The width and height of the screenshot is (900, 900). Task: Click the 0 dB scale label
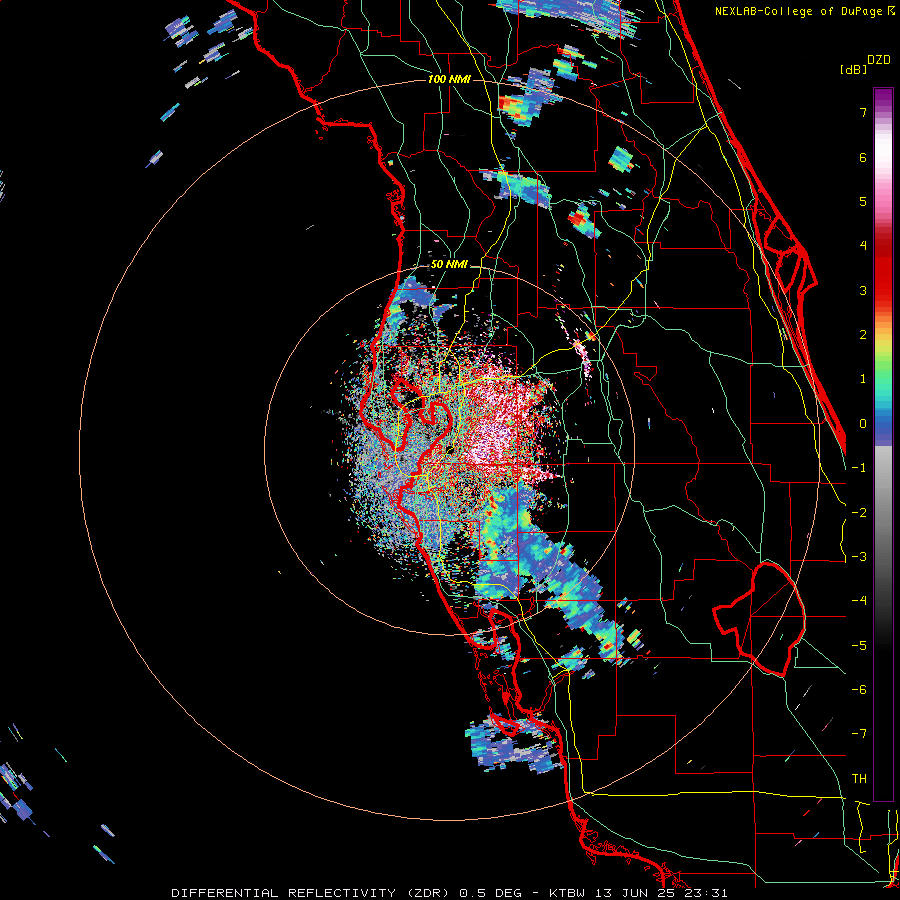863,424
